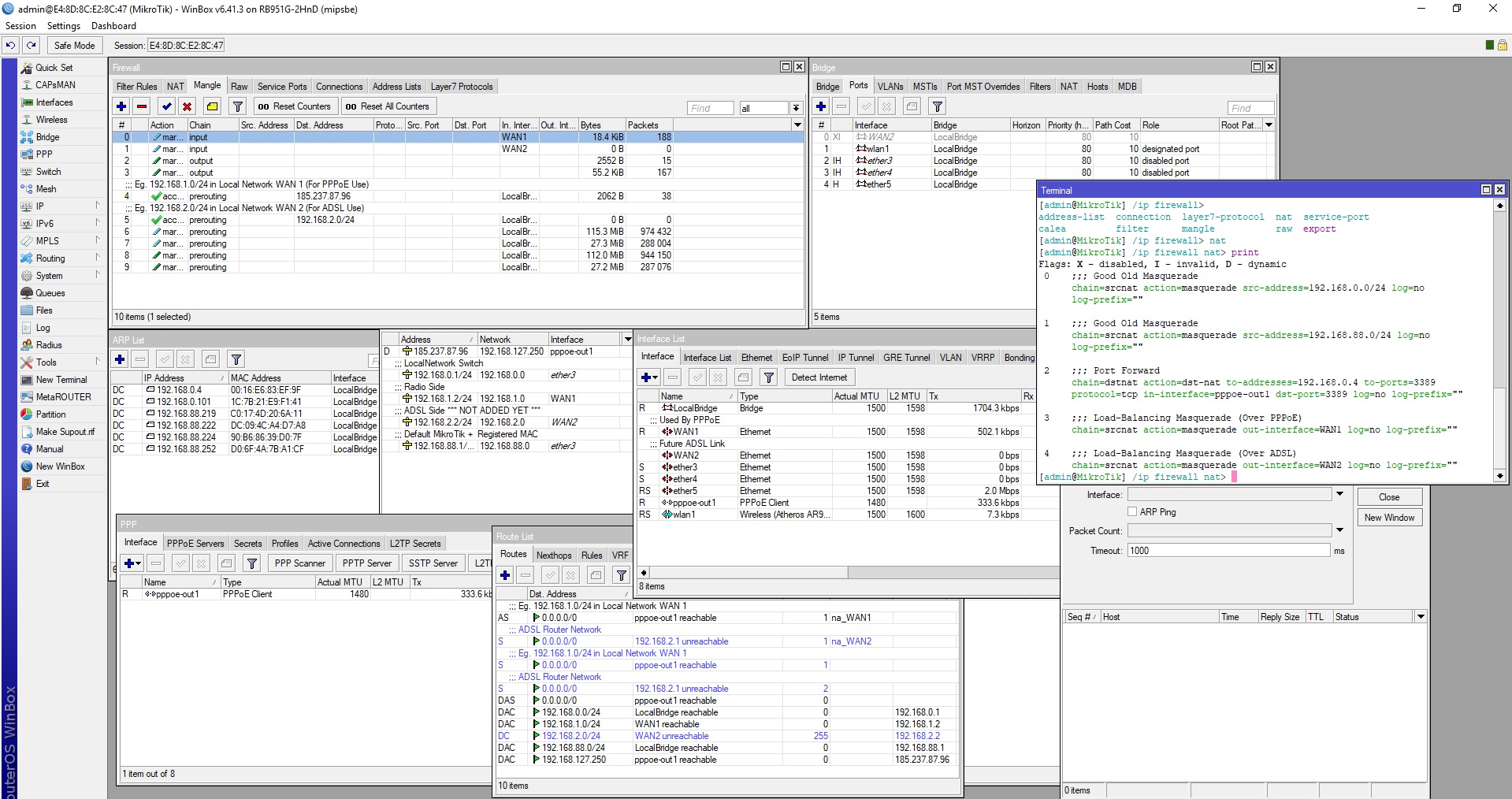Open Mesh from sidebar

click(x=46, y=189)
